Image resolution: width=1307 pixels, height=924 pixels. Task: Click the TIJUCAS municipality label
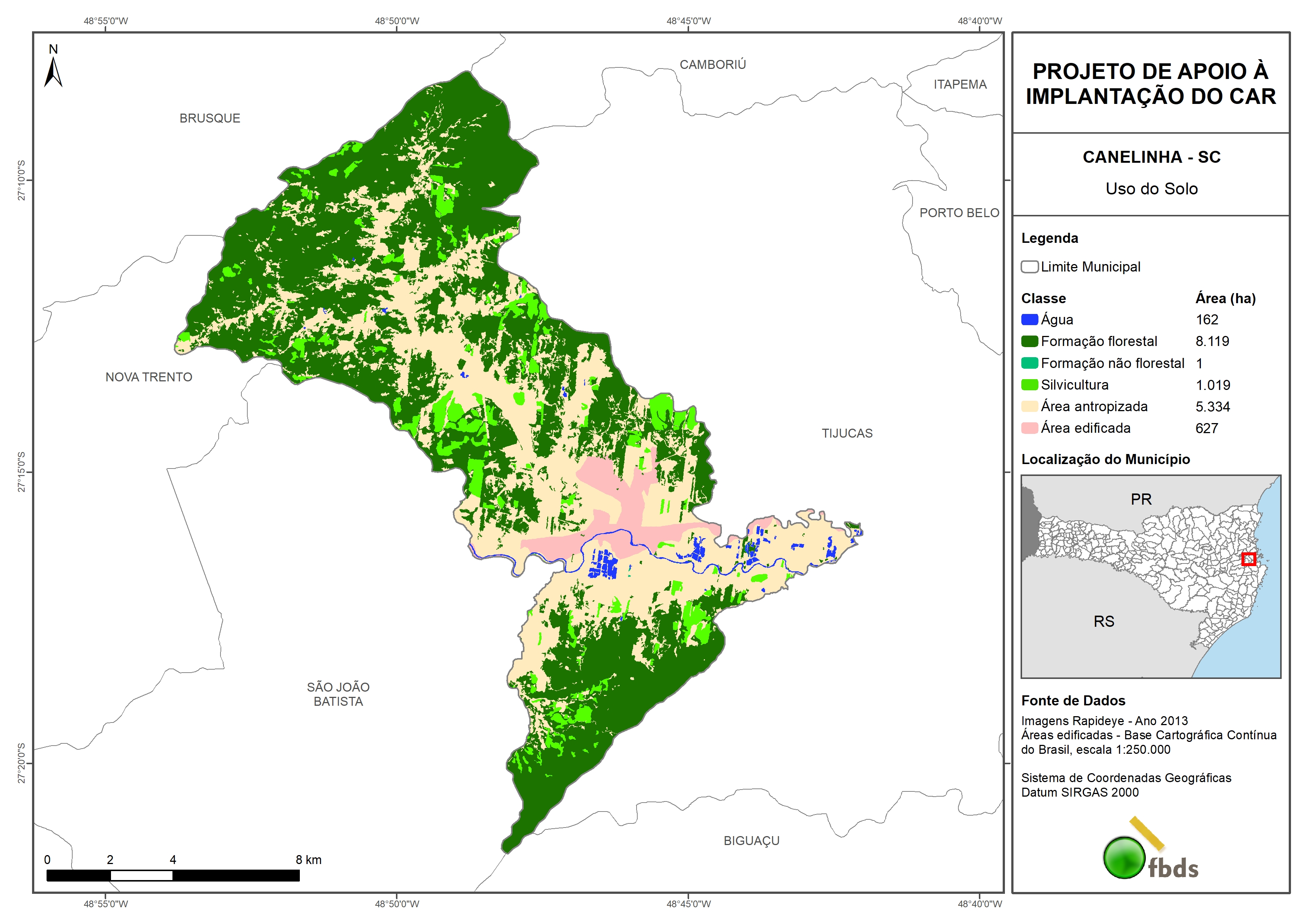point(847,433)
